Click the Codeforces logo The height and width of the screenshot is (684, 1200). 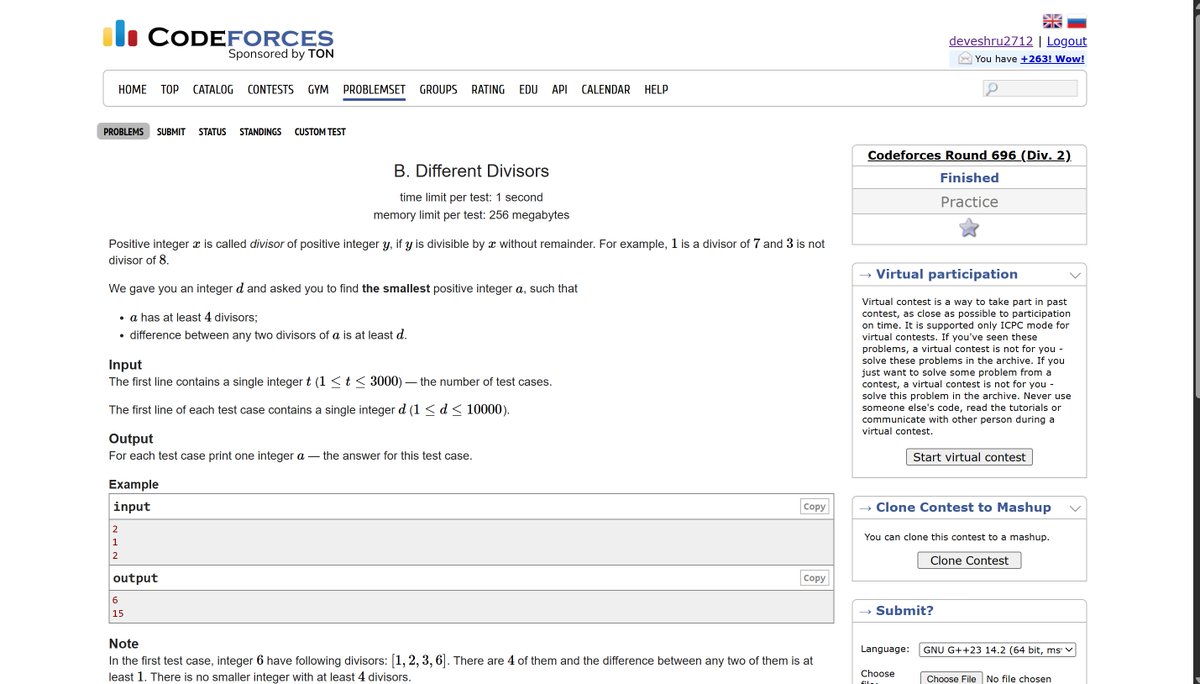click(218, 38)
